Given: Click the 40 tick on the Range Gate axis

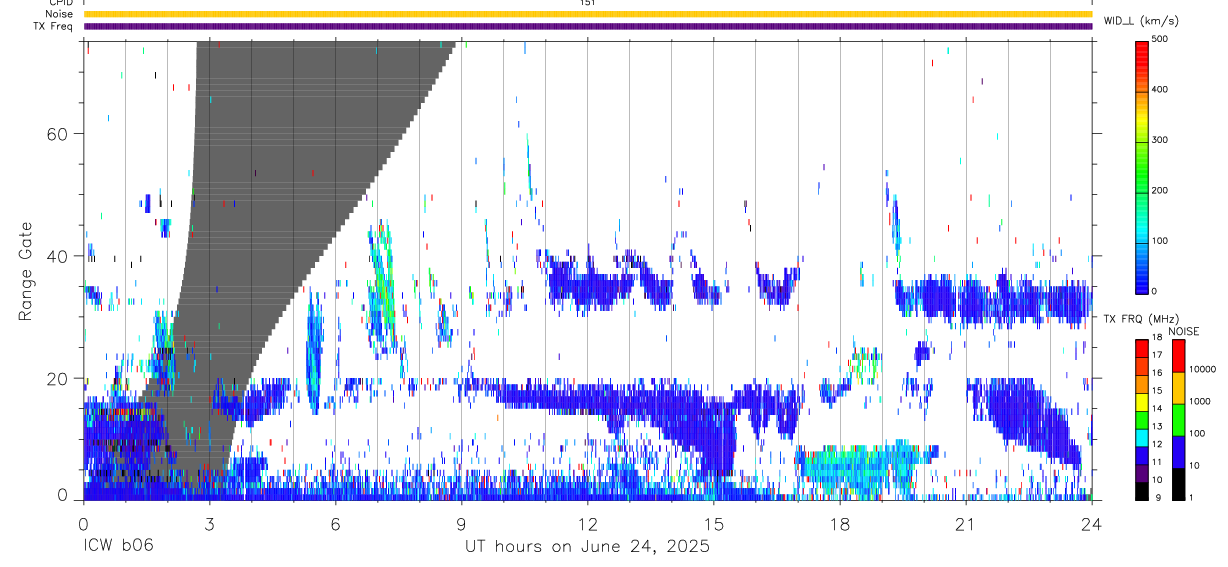Looking at the screenshot, I should click(56, 256).
